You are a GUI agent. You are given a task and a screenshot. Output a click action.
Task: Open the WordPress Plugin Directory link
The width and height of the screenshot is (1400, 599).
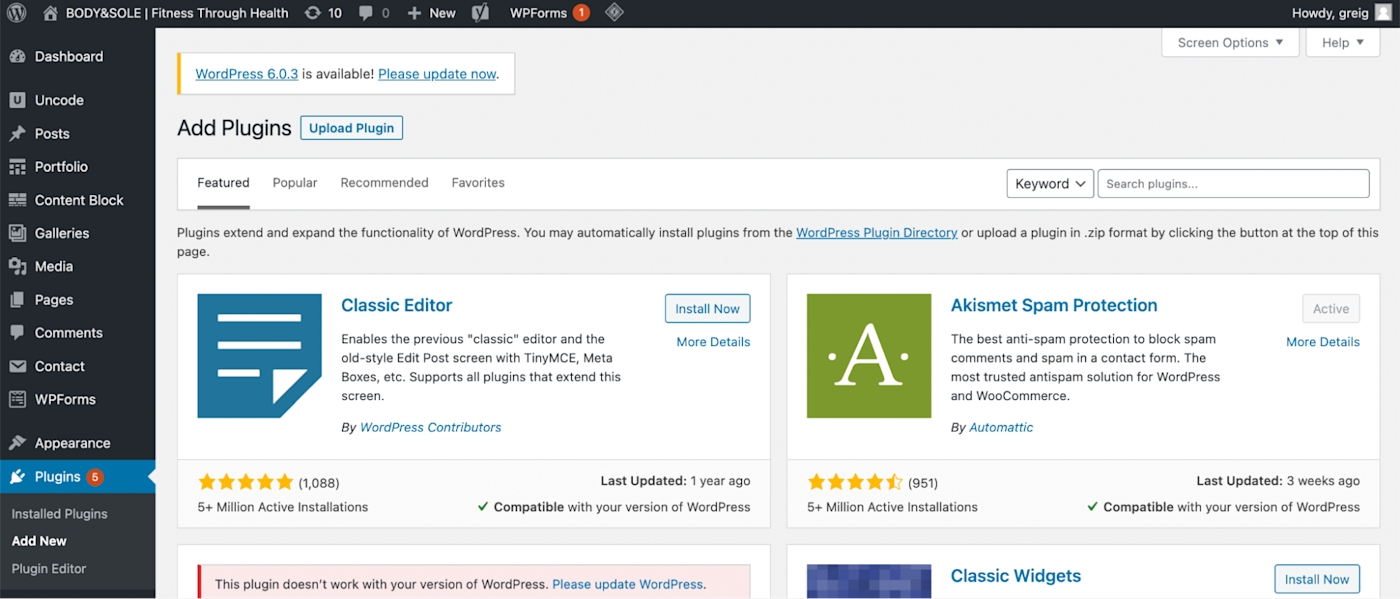[877, 233]
